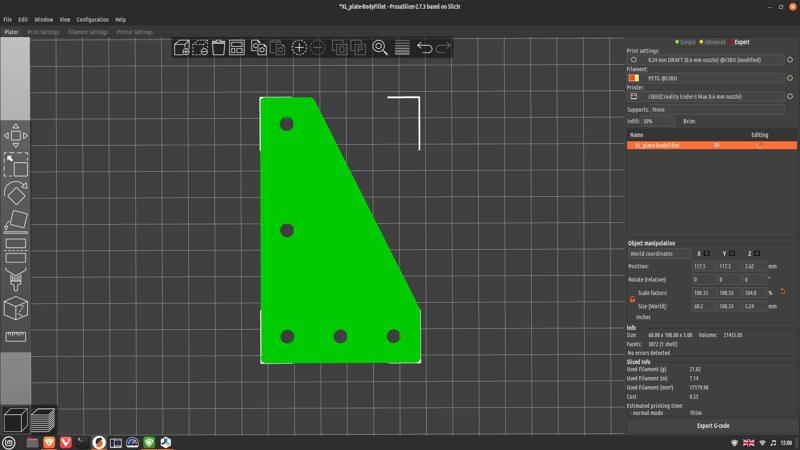Open Brave browser from the taskbar
800x450 pixels.
(x=49, y=442)
